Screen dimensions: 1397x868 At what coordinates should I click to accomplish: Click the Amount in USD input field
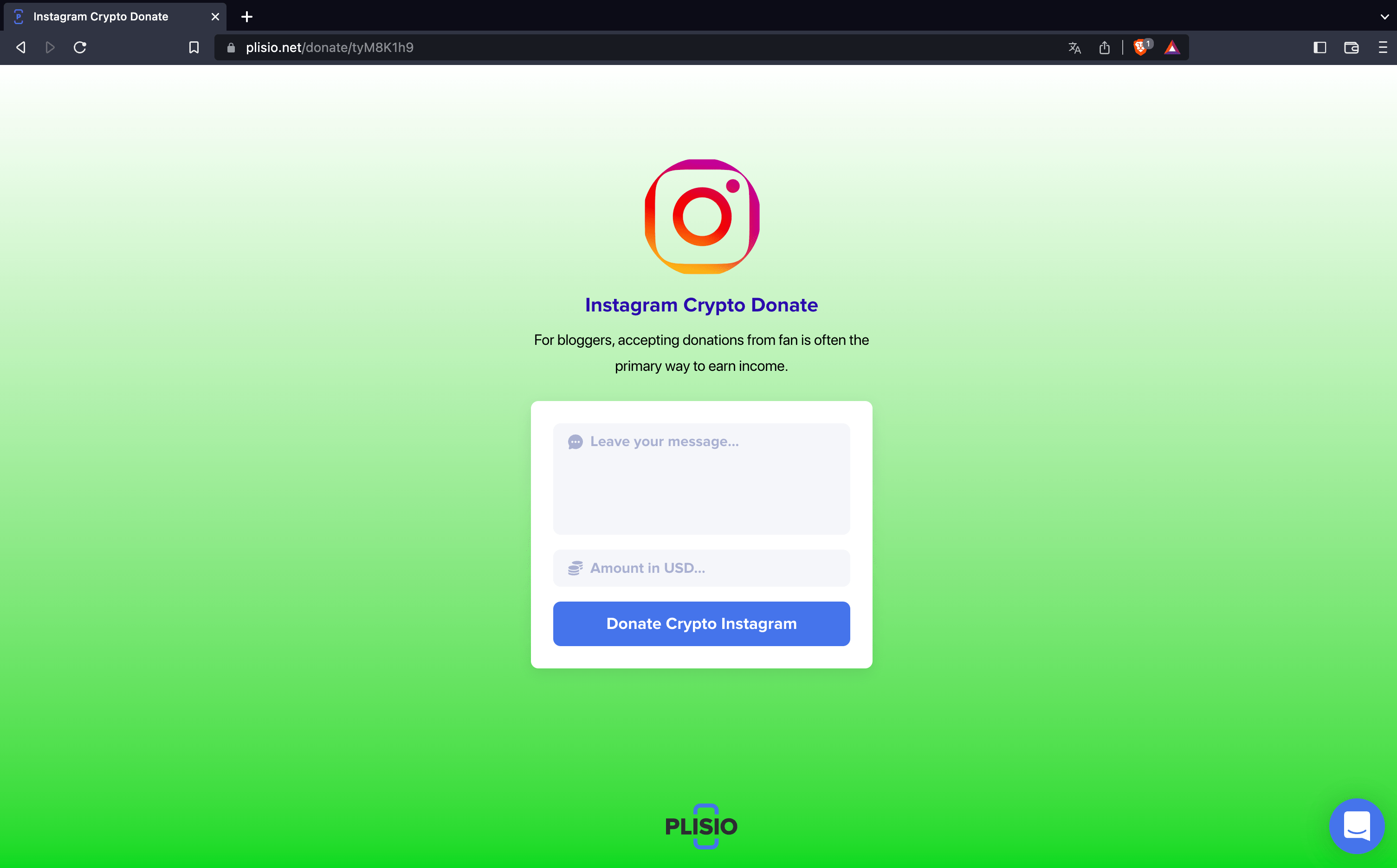pos(701,567)
